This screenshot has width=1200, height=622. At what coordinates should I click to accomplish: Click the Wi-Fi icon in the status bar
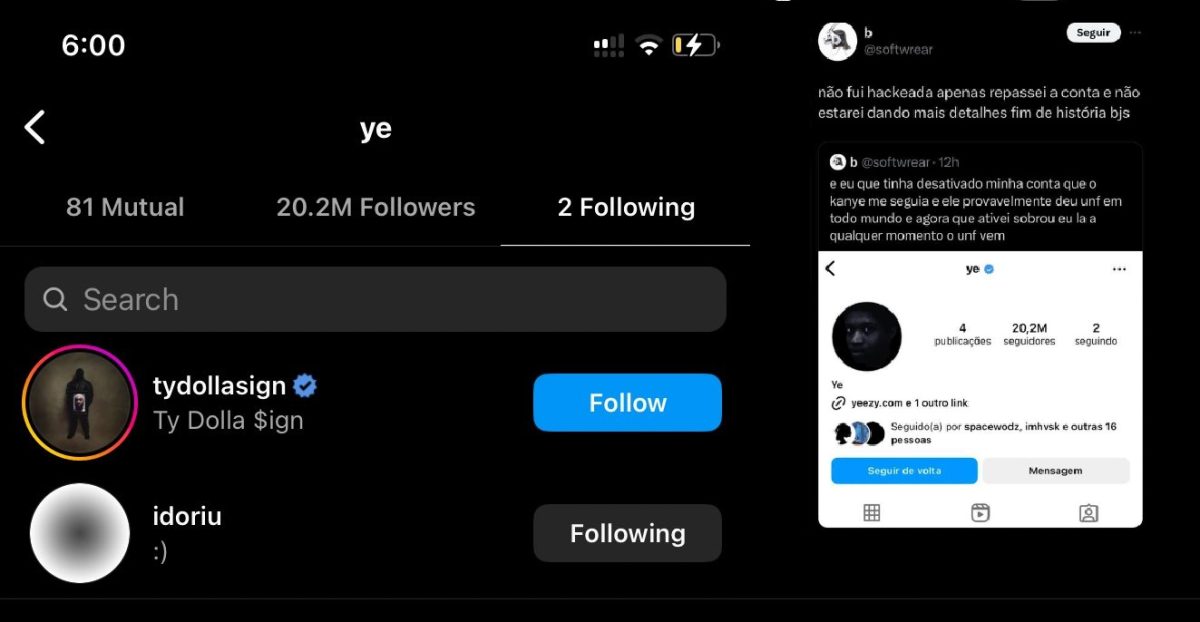(x=648, y=44)
